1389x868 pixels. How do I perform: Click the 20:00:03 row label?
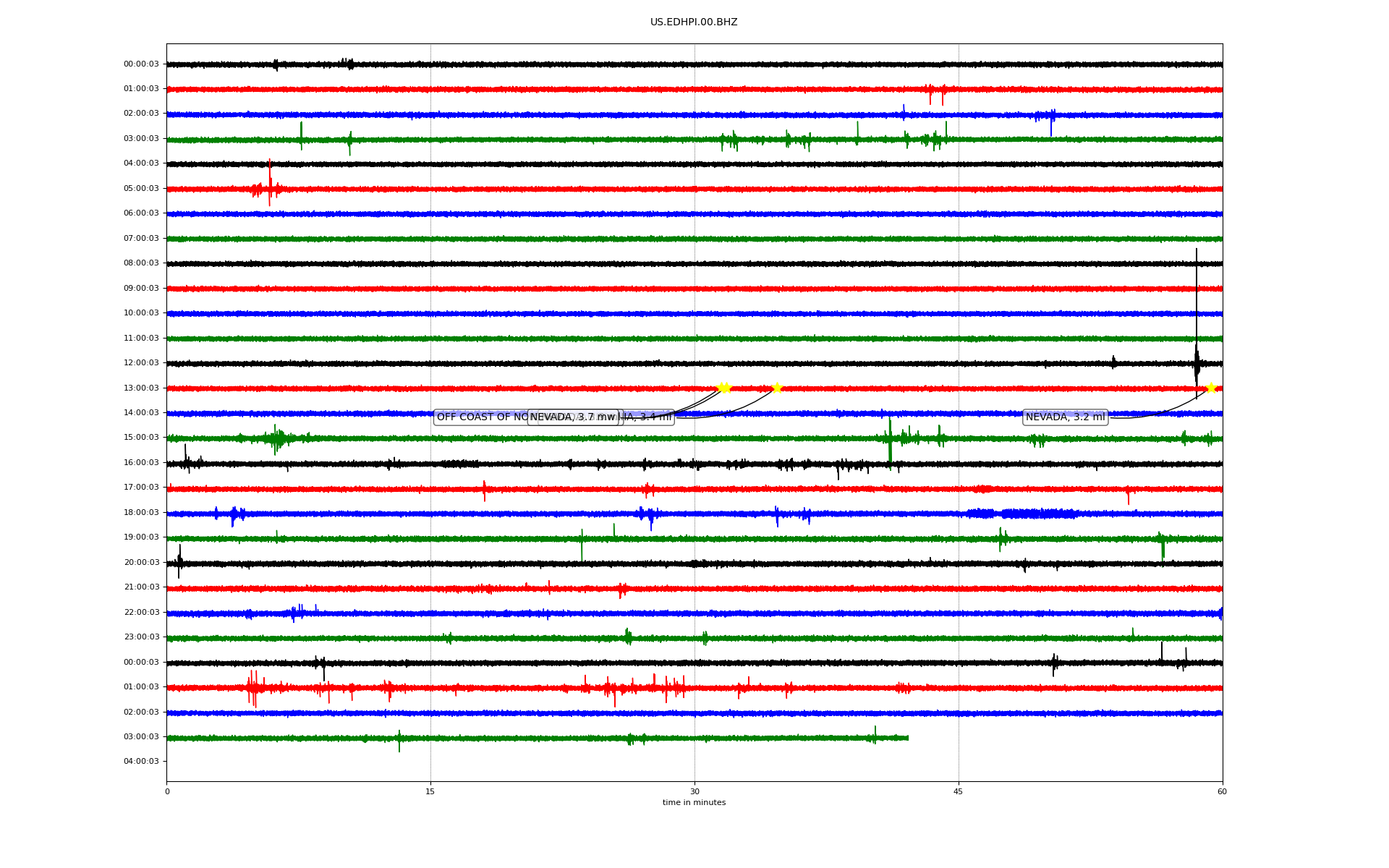tap(141, 563)
